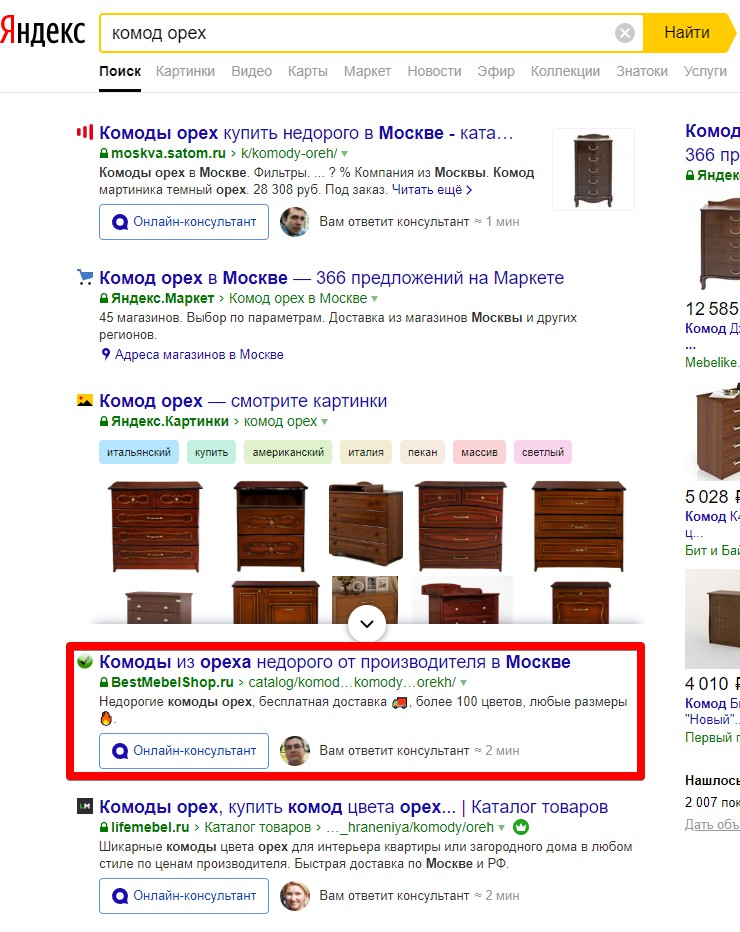This screenshot has width=740, height=932.
Task: Select the 'италия' filter chip
Action: pyautogui.click(x=366, y=452)
